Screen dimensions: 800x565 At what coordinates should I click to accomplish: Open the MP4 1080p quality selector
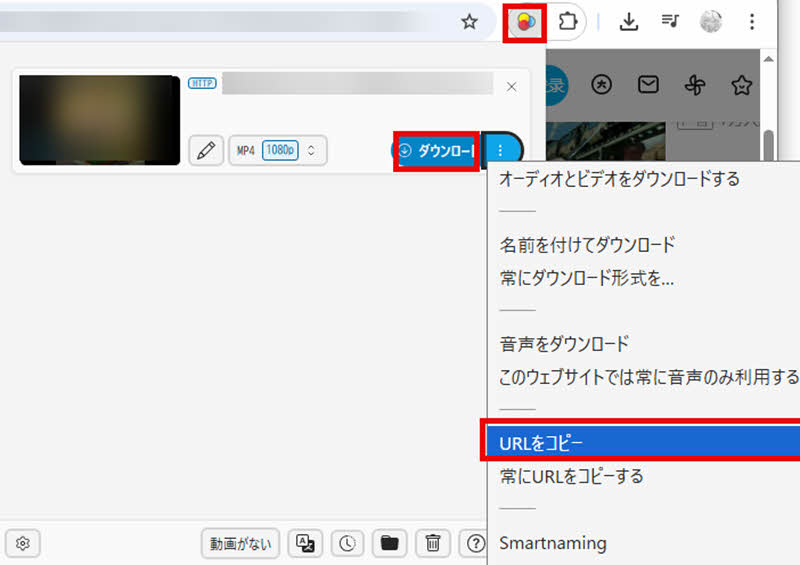tap(278, 151)
